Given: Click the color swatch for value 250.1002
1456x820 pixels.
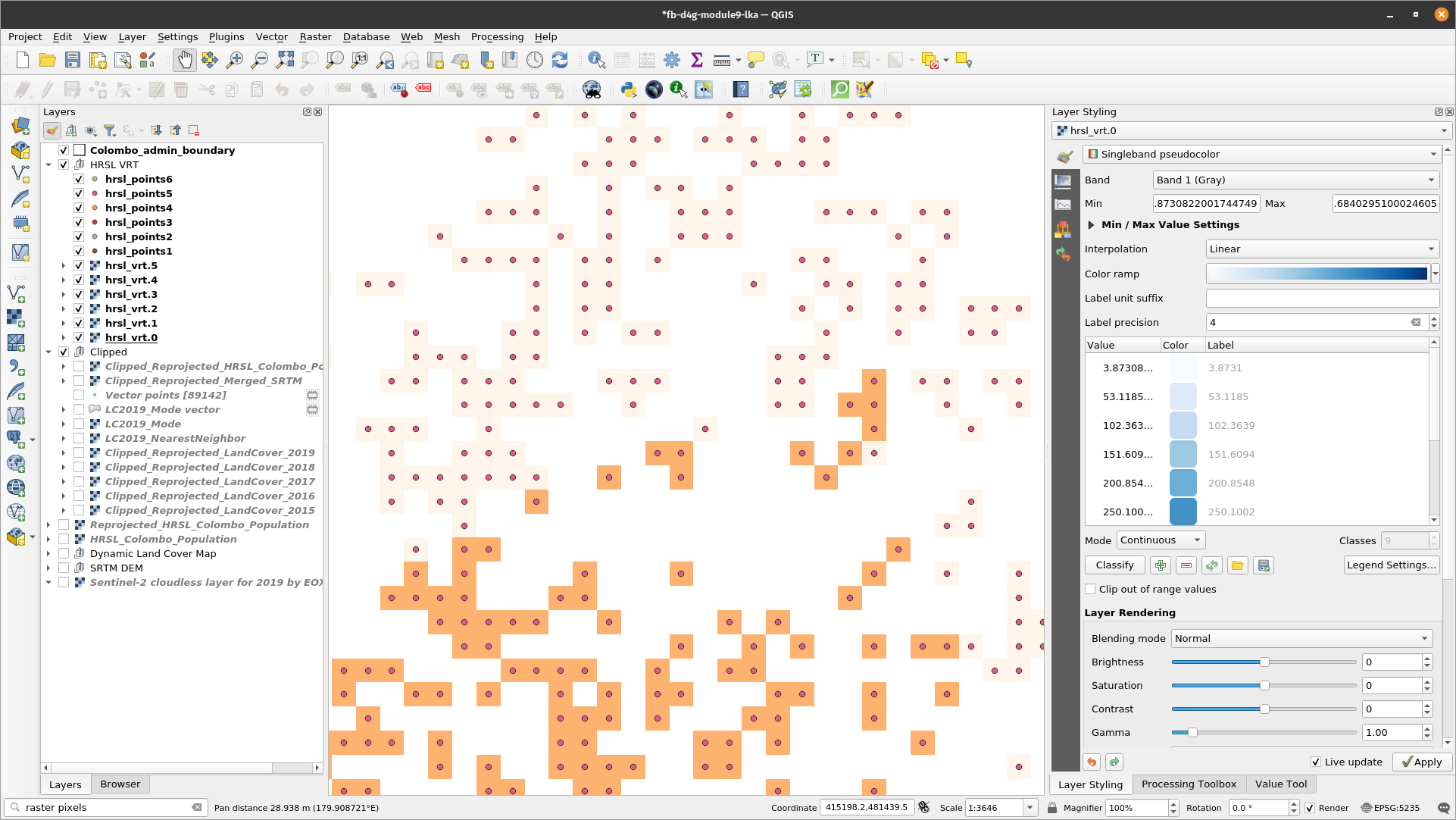Looking at the screenshot, I should click(1183, 512).
